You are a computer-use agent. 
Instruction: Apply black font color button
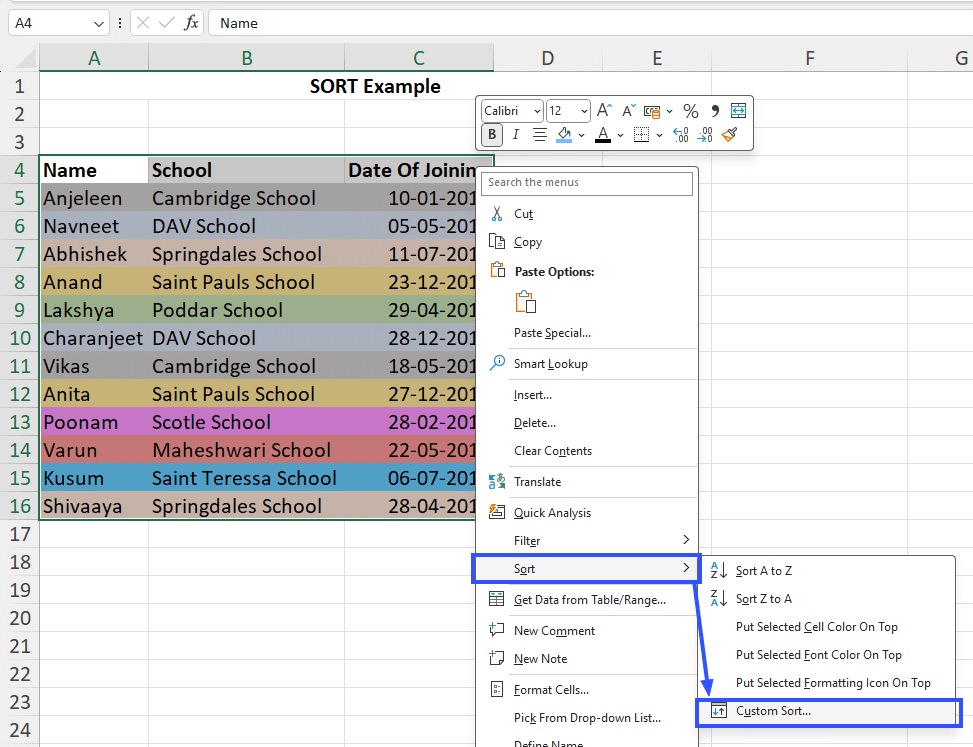click(603, 135)
